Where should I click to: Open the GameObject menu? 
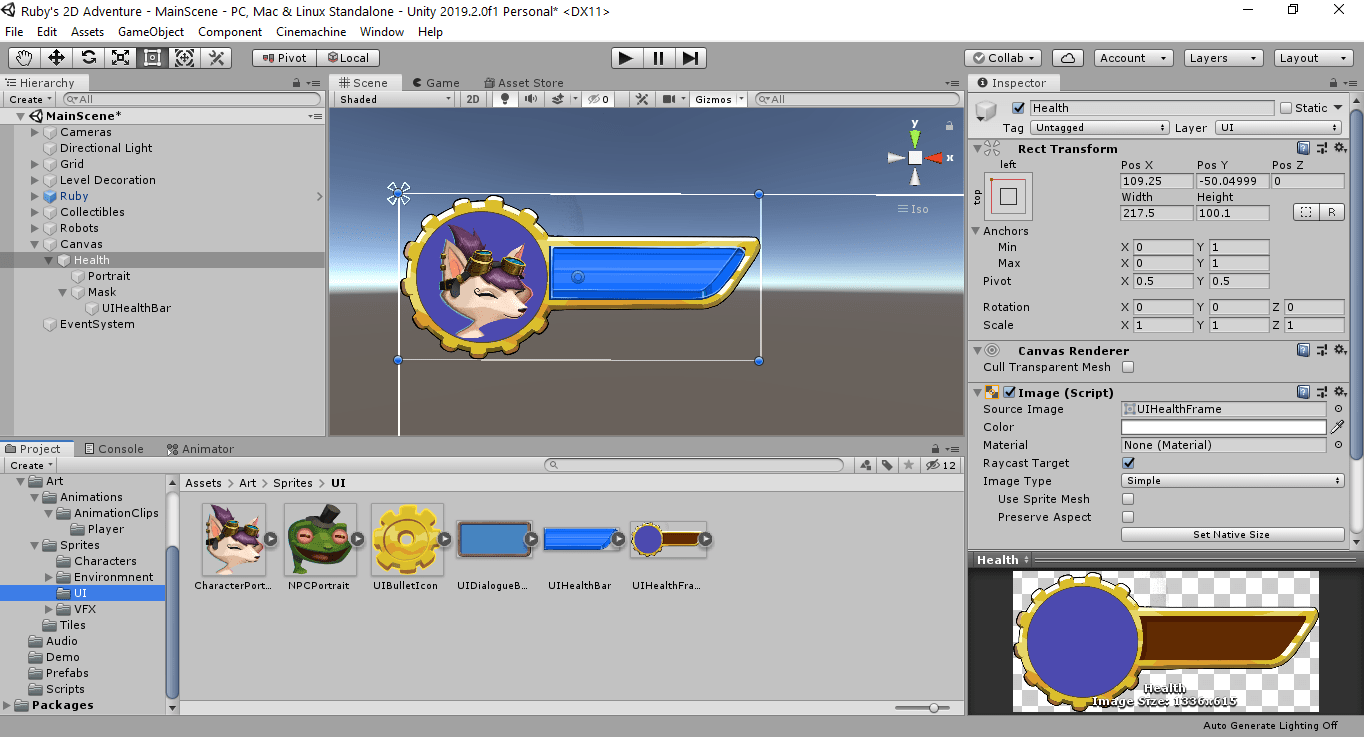tap(151, 32)
